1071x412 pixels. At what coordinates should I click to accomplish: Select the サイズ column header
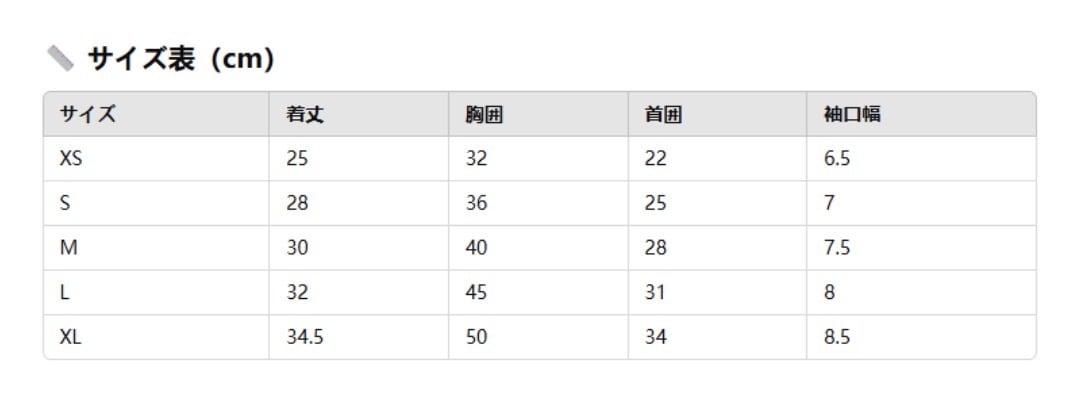coord(88,114)
